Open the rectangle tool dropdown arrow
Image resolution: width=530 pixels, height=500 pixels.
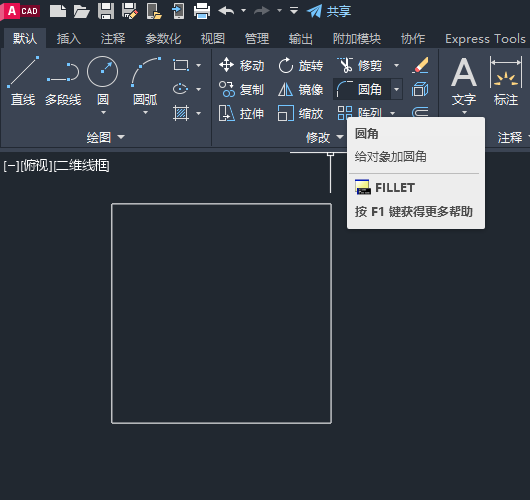(x=199, y=65)
